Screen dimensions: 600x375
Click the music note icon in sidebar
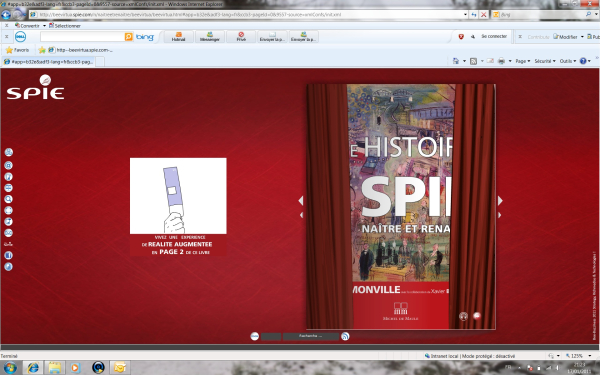pyautogui.click(x=8, y=222)
